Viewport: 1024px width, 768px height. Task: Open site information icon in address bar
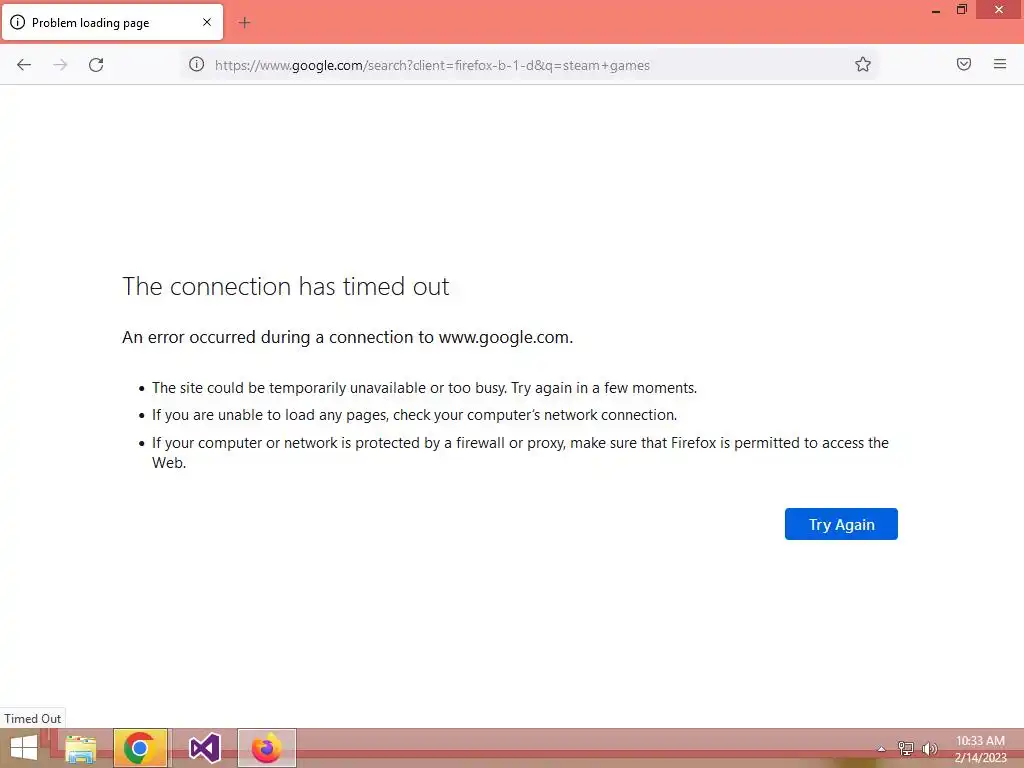(x=197, y=65)
